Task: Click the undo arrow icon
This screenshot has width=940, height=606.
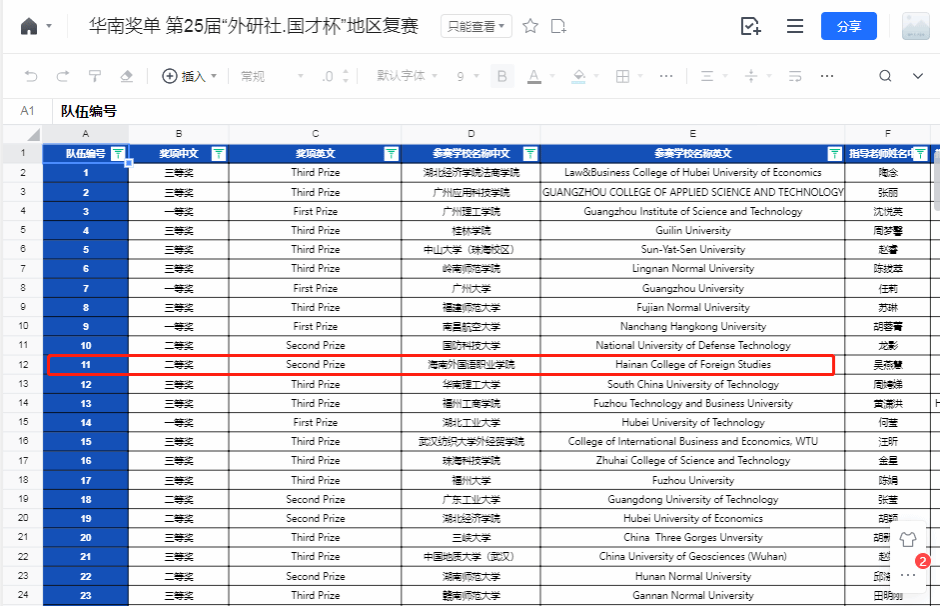Action: pos(31,76)
